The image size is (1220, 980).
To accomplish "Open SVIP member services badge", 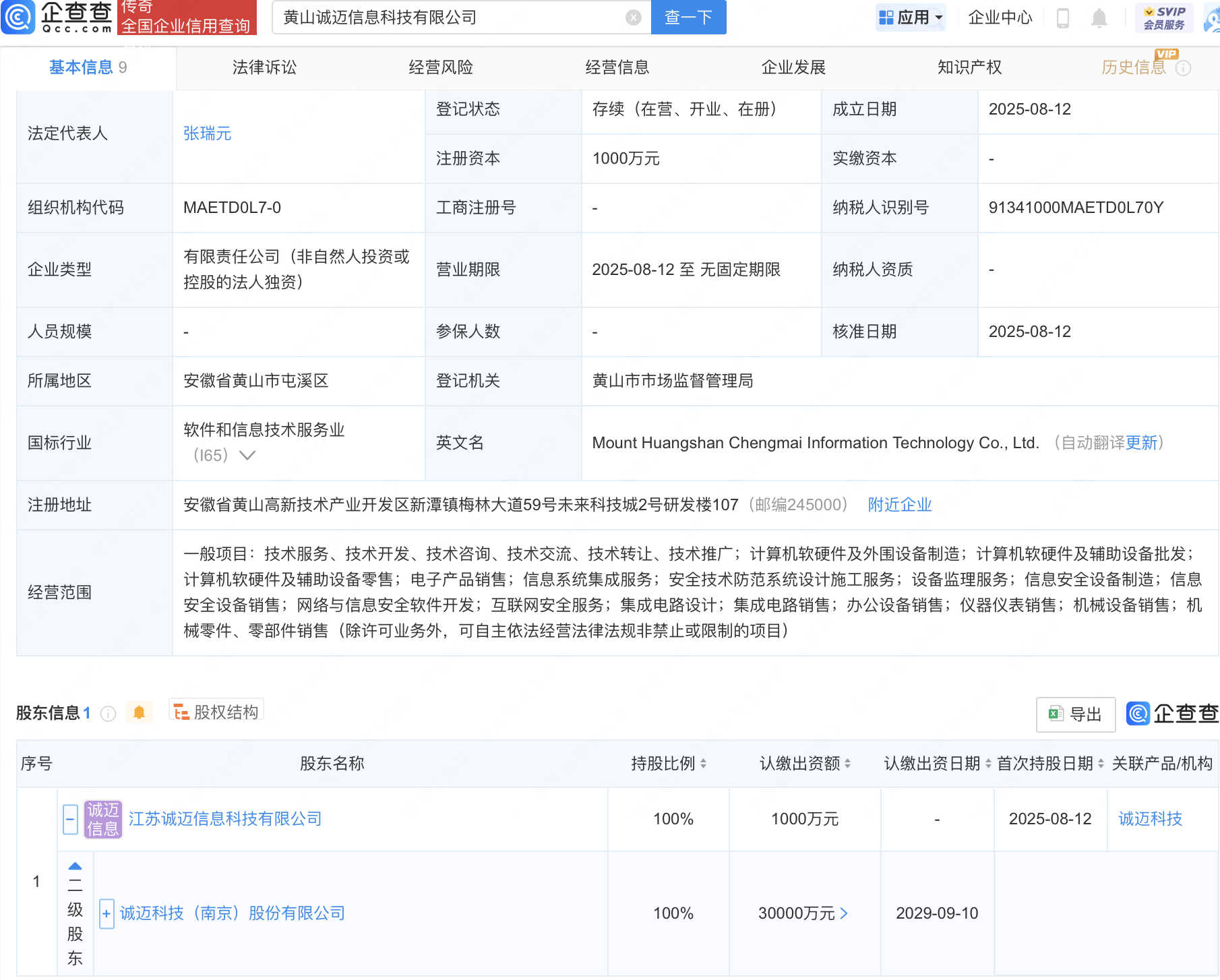I will (x=1164, y=18).
